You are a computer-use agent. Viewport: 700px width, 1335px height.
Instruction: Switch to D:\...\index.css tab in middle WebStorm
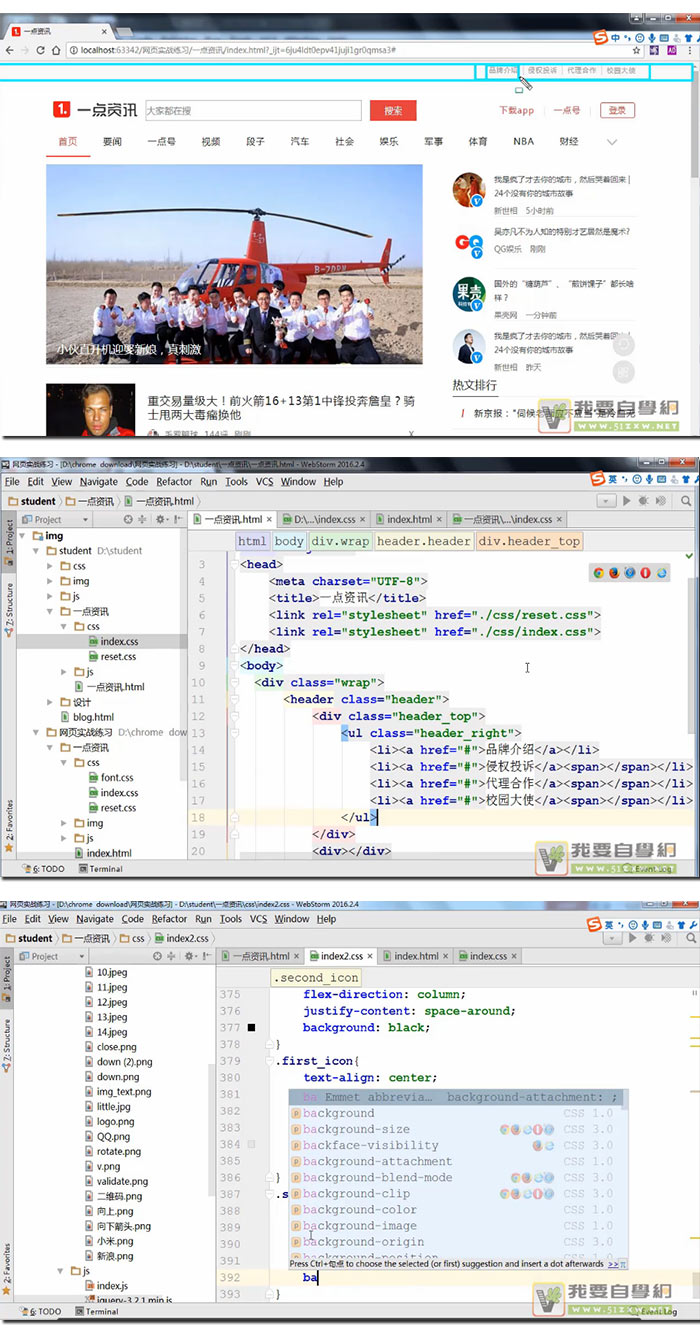[324, 520]
